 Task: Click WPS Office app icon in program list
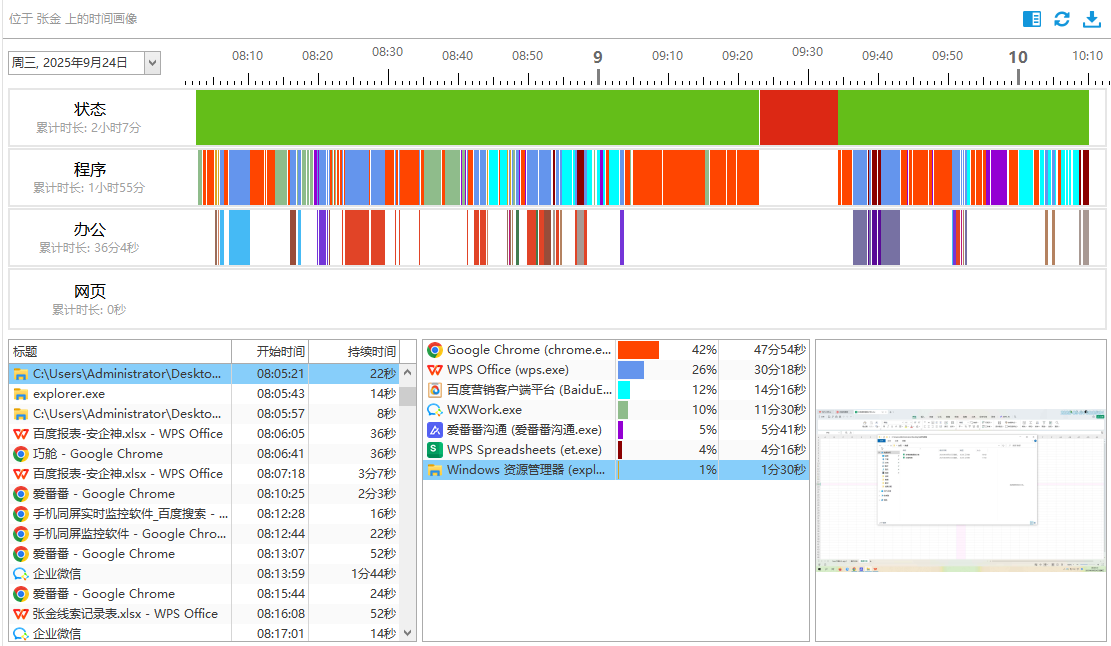[434, 370]
